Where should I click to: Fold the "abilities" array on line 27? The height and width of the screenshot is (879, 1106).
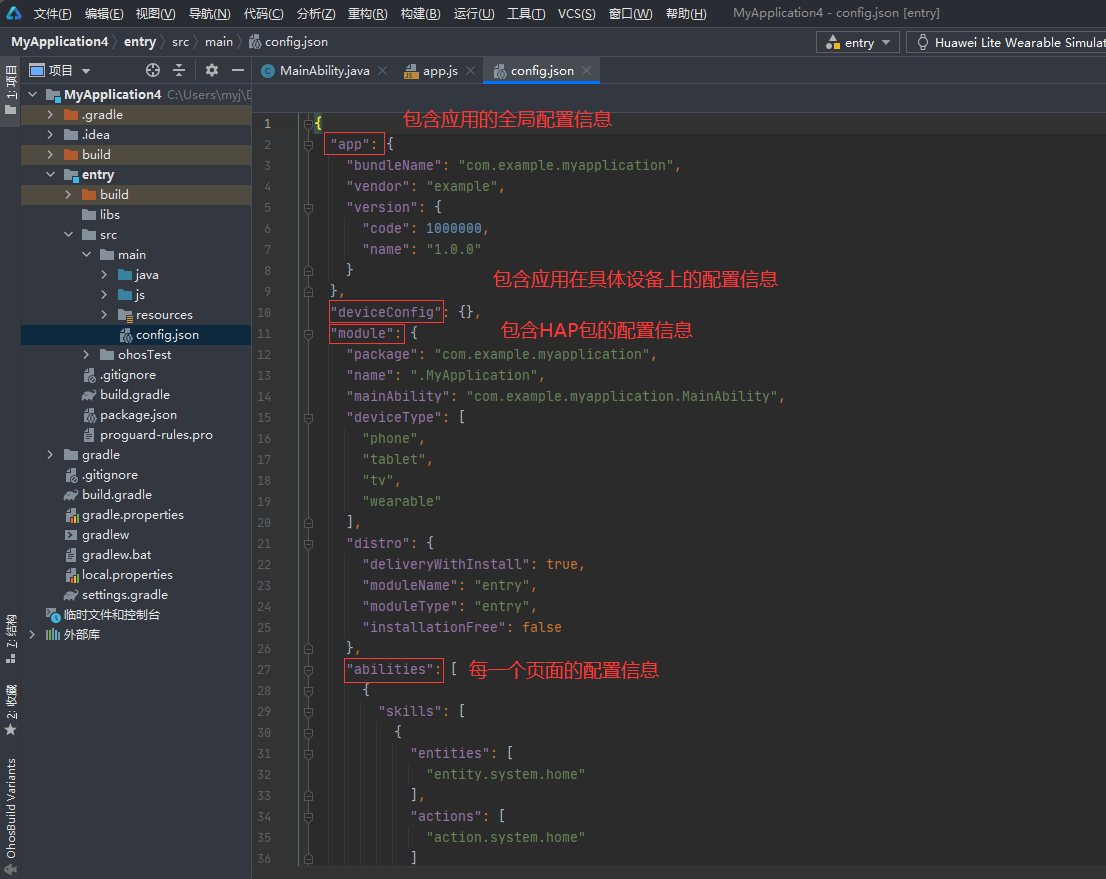click(x=308, y=669)
